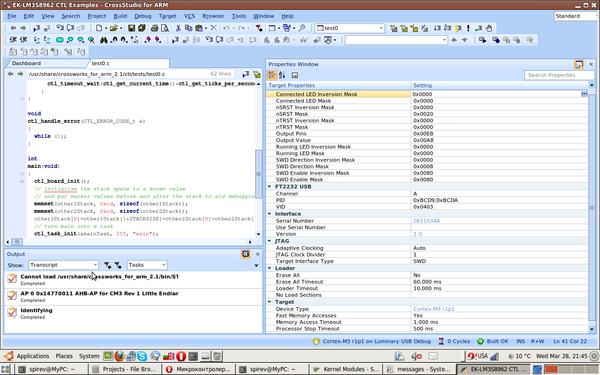Toggle the first filter icon in the Output panel
The width and height of the screenshot is (600, 375).
[107, 265]
